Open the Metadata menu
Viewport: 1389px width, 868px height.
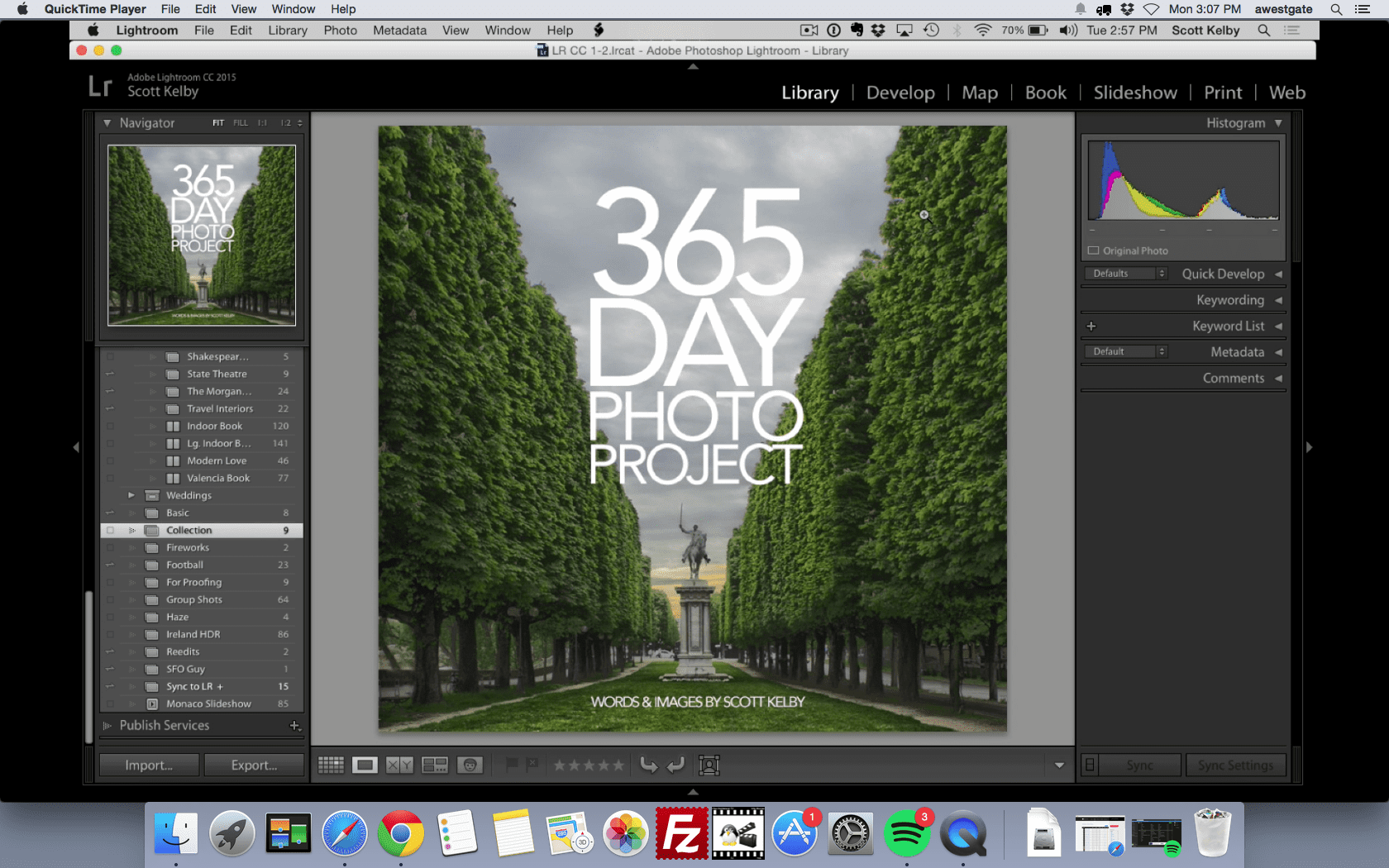[399, 30]
